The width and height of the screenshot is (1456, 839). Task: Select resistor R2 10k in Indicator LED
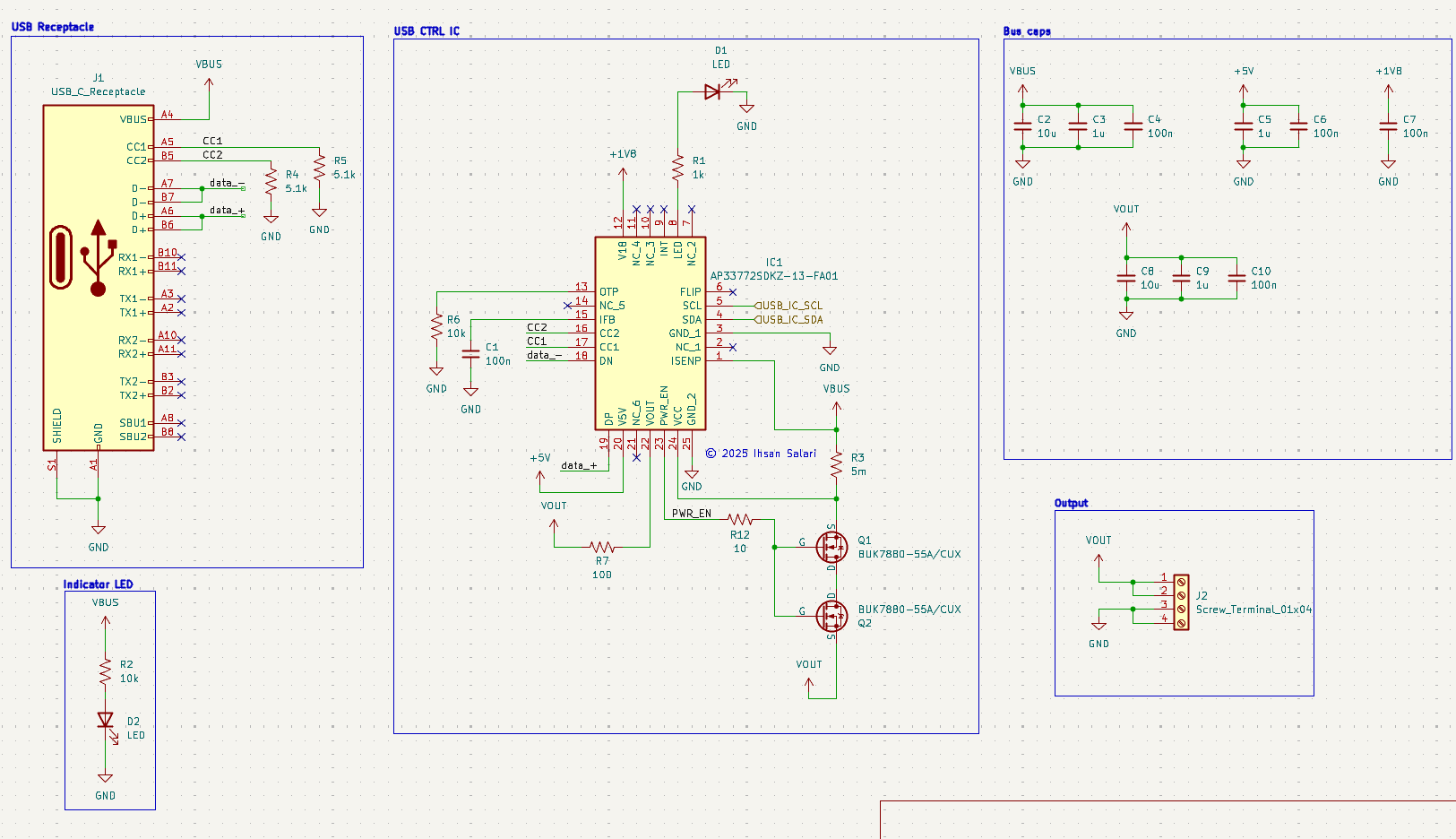point(106,671)
